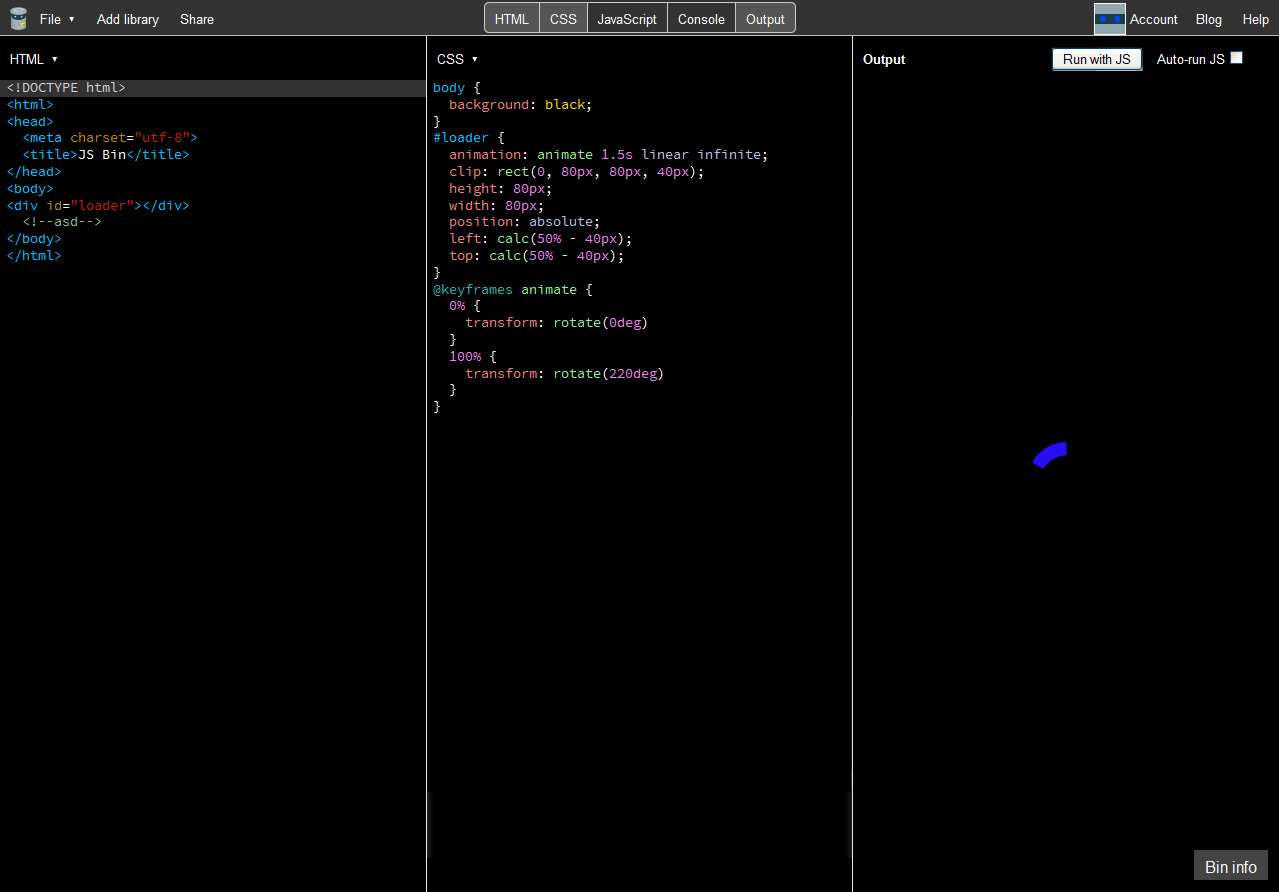Click the #loader selector line
This screenshot has height=892, width=1279.
pyautogui.click(x=469, y=138)
